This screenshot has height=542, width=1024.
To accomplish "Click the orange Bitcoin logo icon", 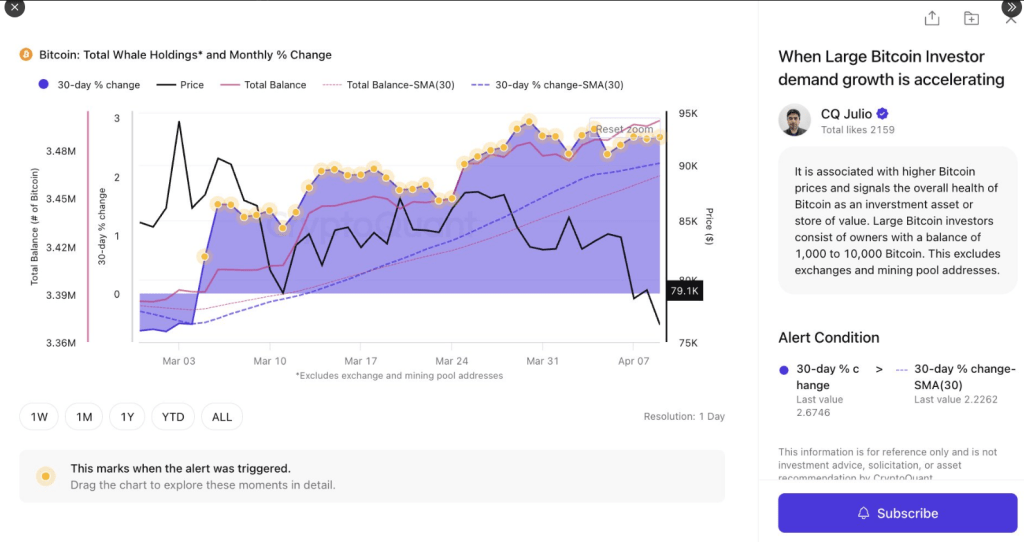I will pyautogui.click(x=26, y=55).
